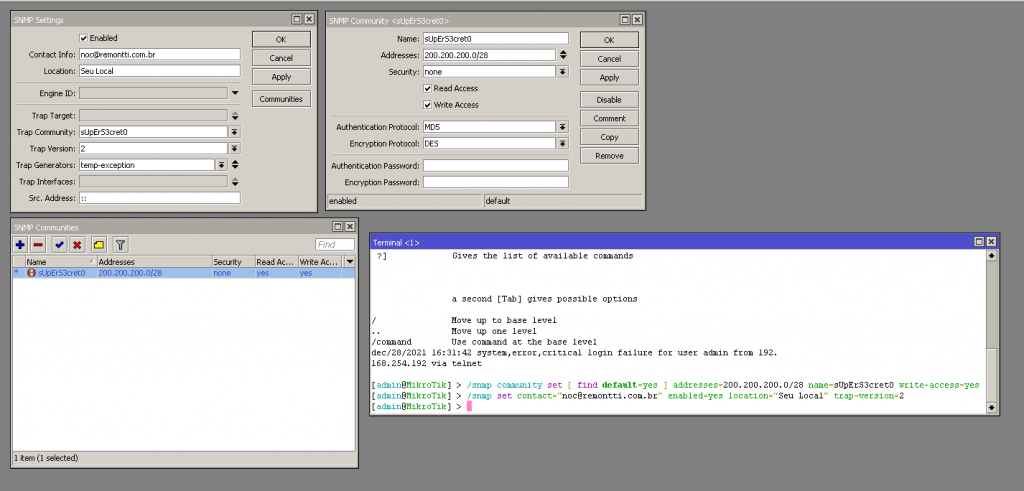Open the Authentication Protocol MD5 dropdown
1024x491 pixels.
tap(562, 127)
